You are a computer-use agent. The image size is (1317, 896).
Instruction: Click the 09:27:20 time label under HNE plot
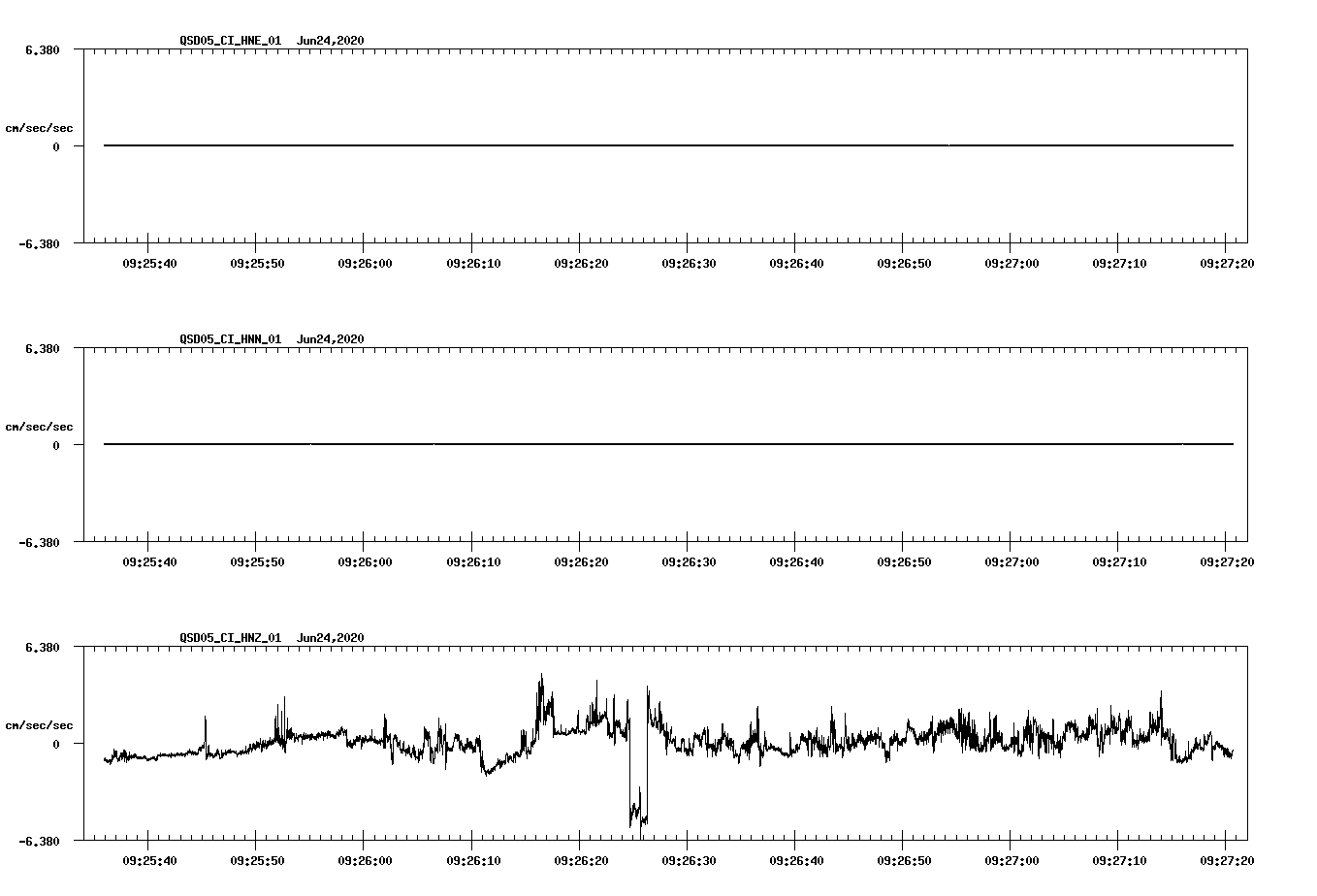coord(1227,263)
